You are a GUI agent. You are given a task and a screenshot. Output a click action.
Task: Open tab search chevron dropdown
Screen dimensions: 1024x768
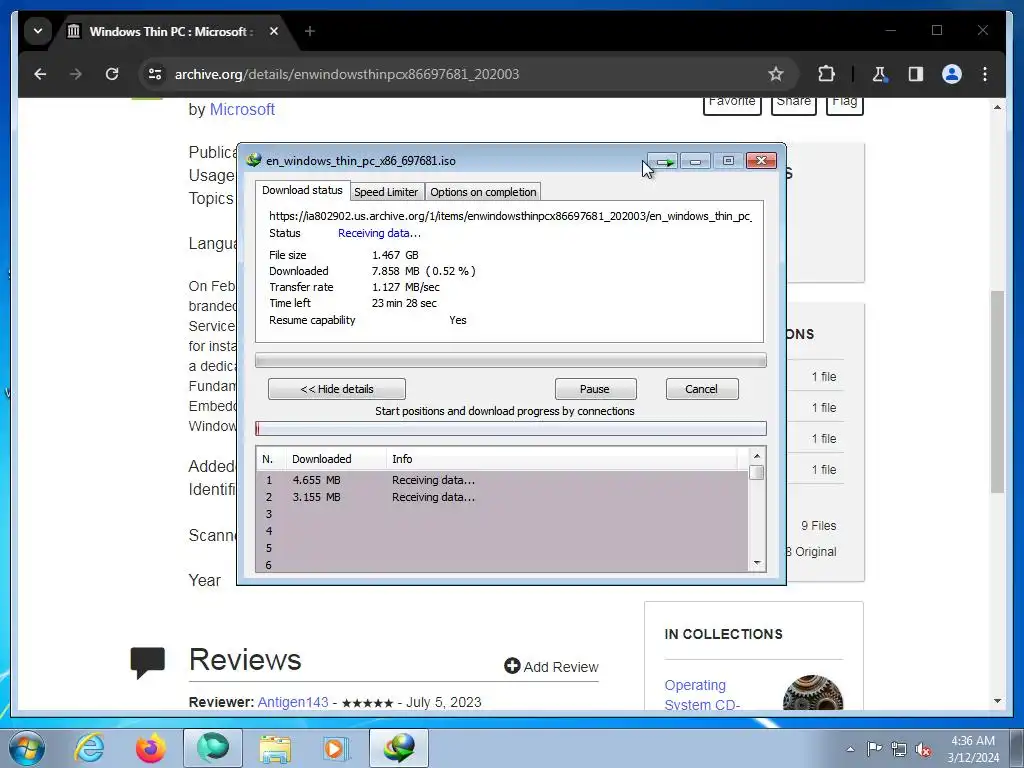coord(38,31)
